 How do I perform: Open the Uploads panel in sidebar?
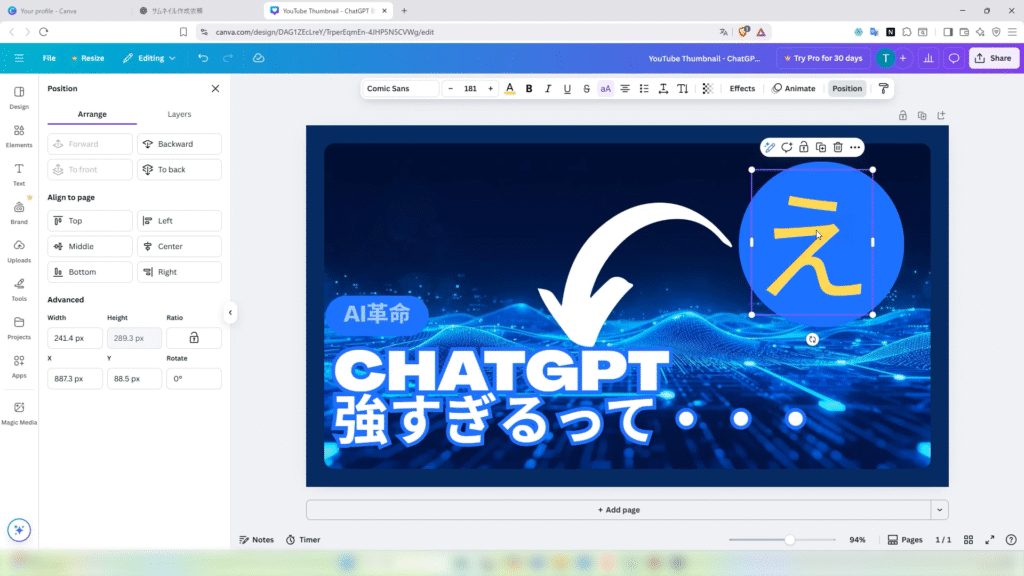pos(19,250)
